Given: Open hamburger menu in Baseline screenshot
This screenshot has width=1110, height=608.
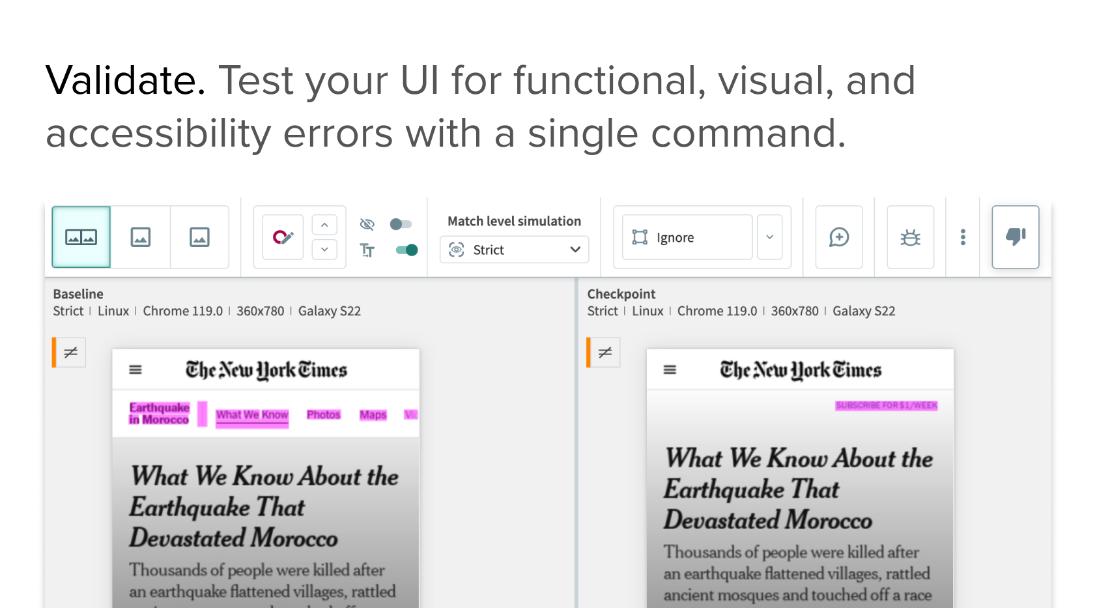Looking at the screenshot, I should (136, 370).
